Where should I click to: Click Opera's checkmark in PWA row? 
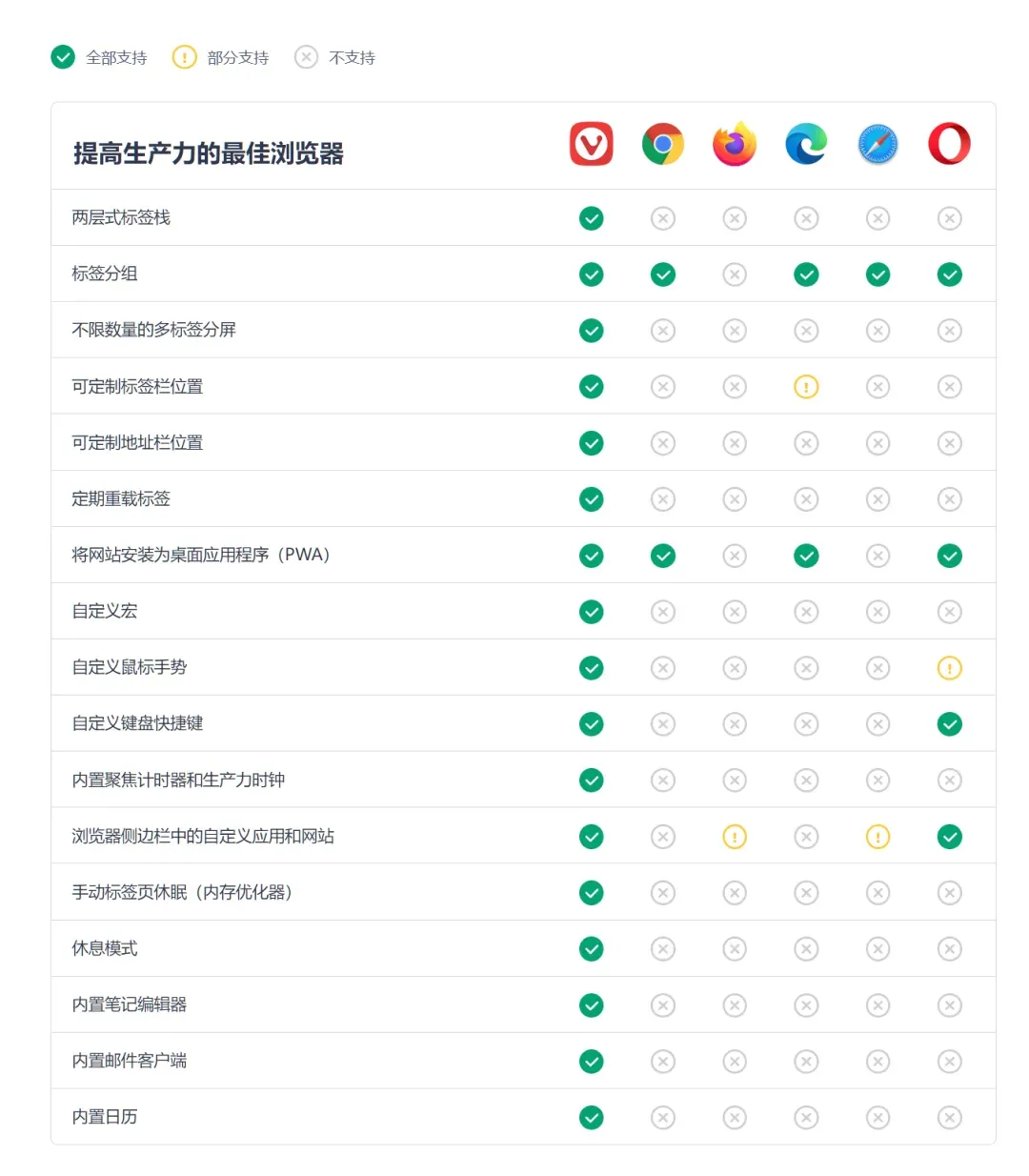click(x=950, y=556)
